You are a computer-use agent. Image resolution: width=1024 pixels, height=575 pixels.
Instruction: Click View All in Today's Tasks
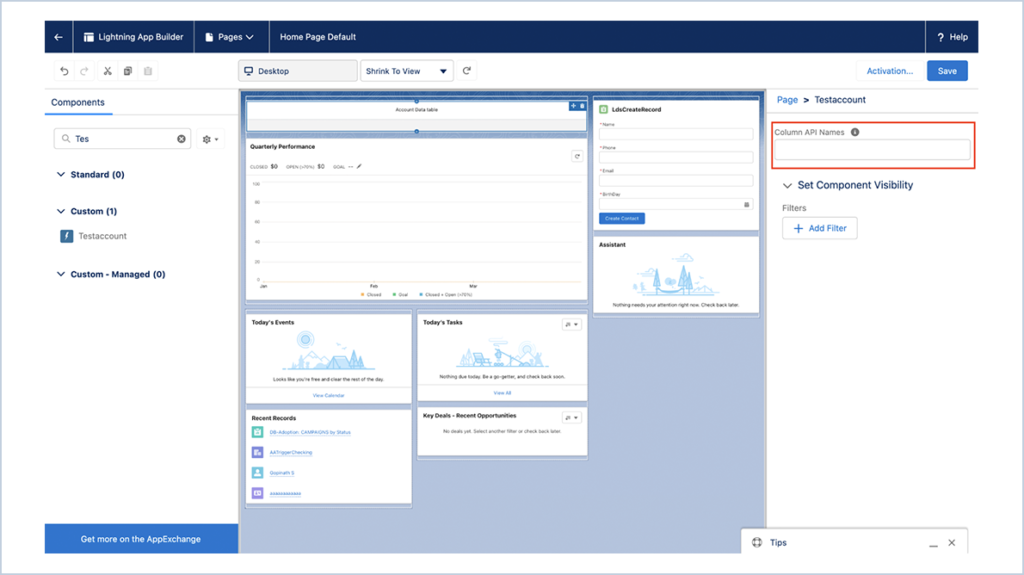tap(502, 393)
